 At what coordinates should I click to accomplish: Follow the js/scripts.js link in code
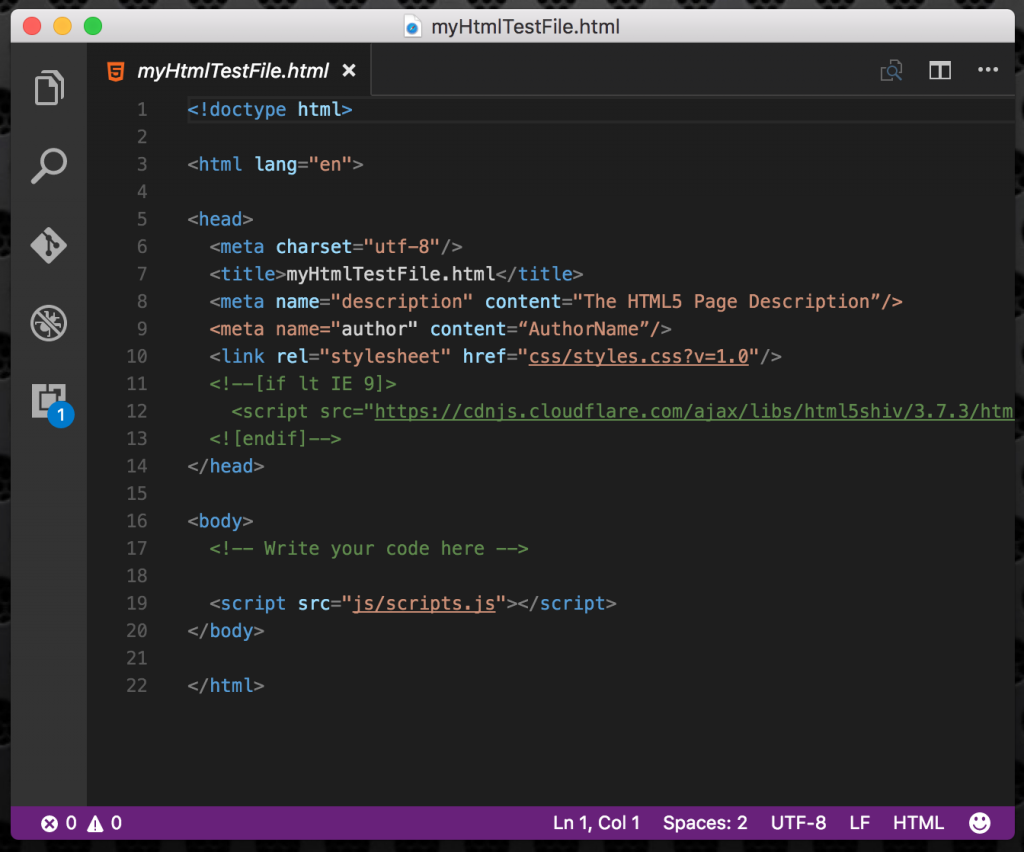pyautogui.click(x=424, y=603)
